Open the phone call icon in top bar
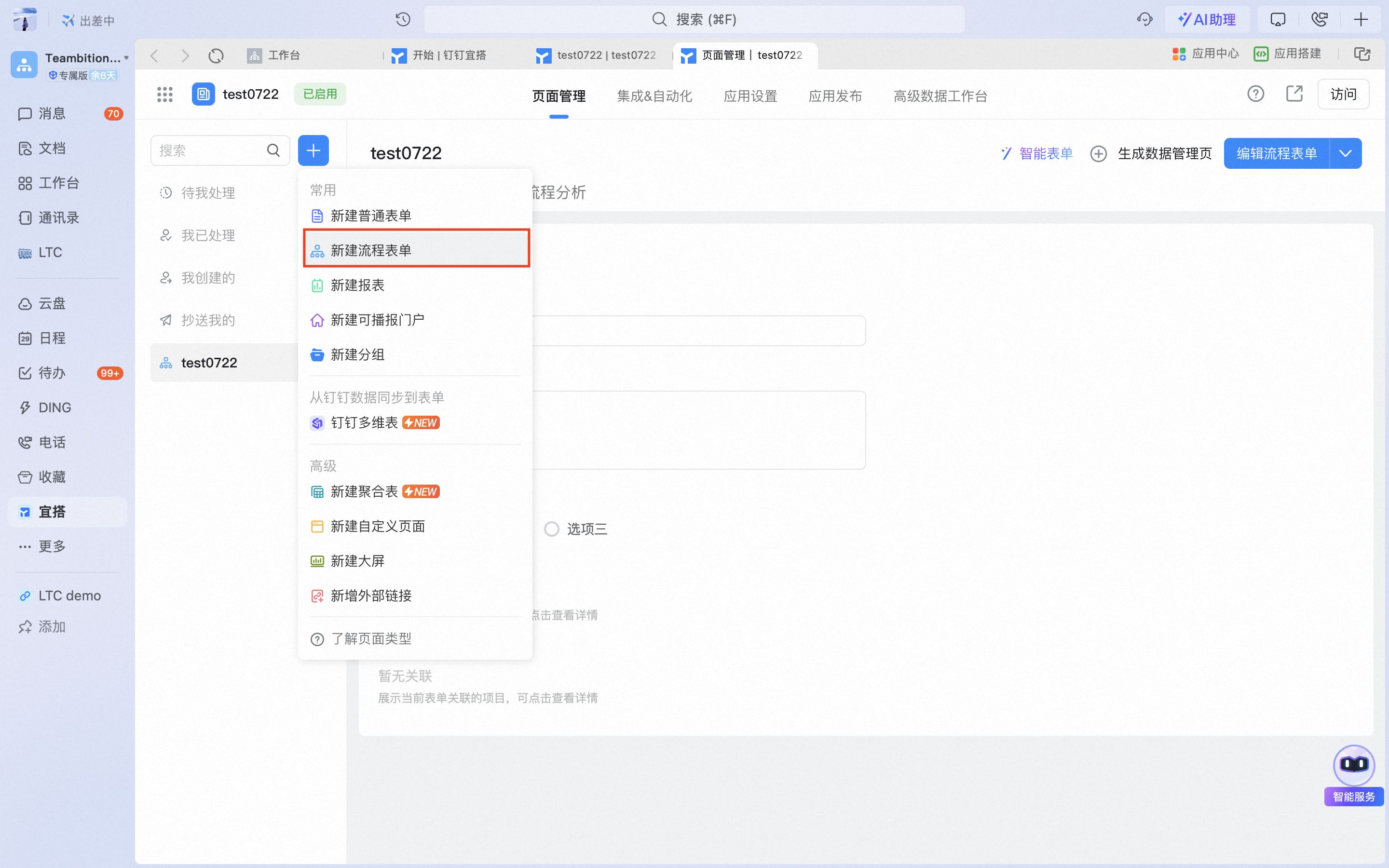1389x868 pixels. [1320, 19]
